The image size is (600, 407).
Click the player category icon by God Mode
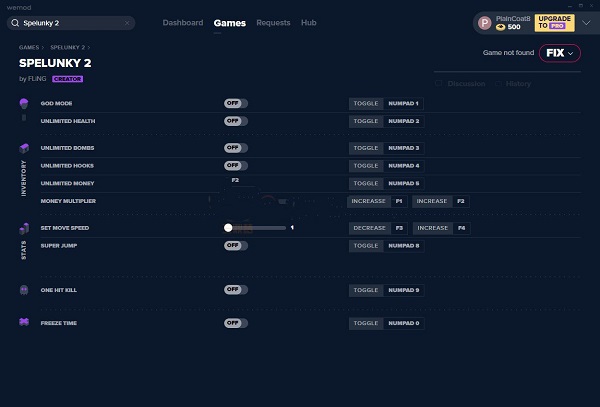[24, 103]
